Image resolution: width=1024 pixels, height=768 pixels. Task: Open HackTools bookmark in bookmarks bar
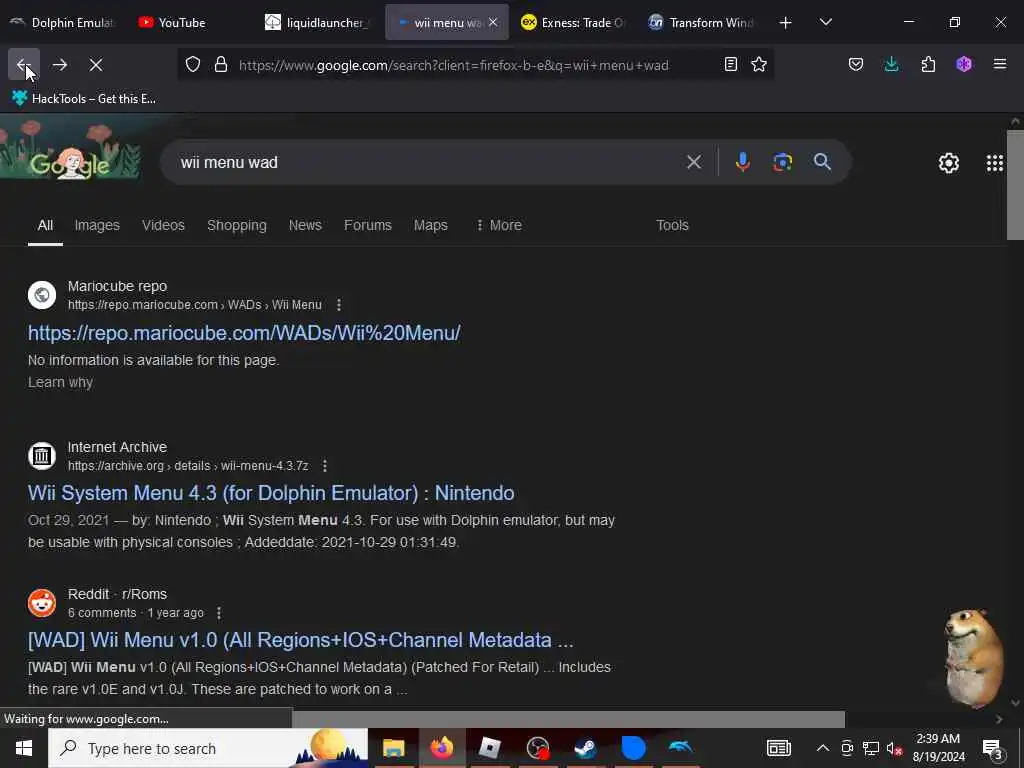[x=84, y=99]
